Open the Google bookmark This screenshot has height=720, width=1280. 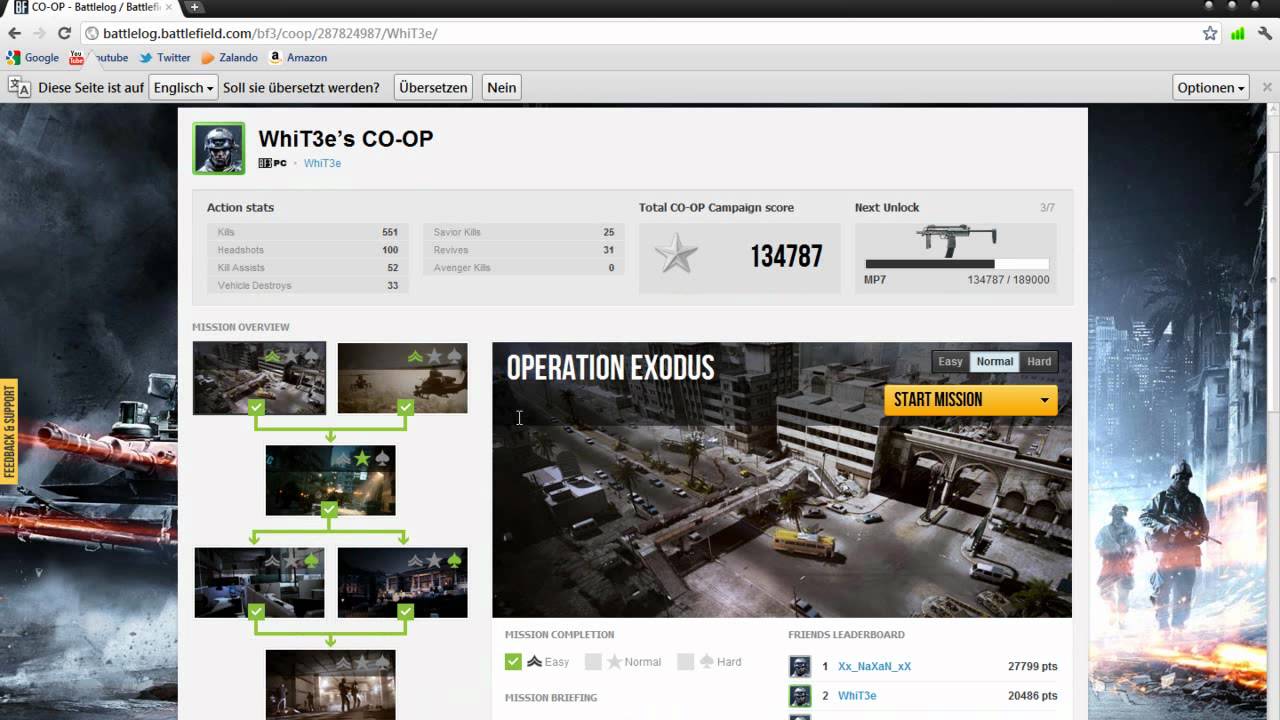[x=32, y=58]
